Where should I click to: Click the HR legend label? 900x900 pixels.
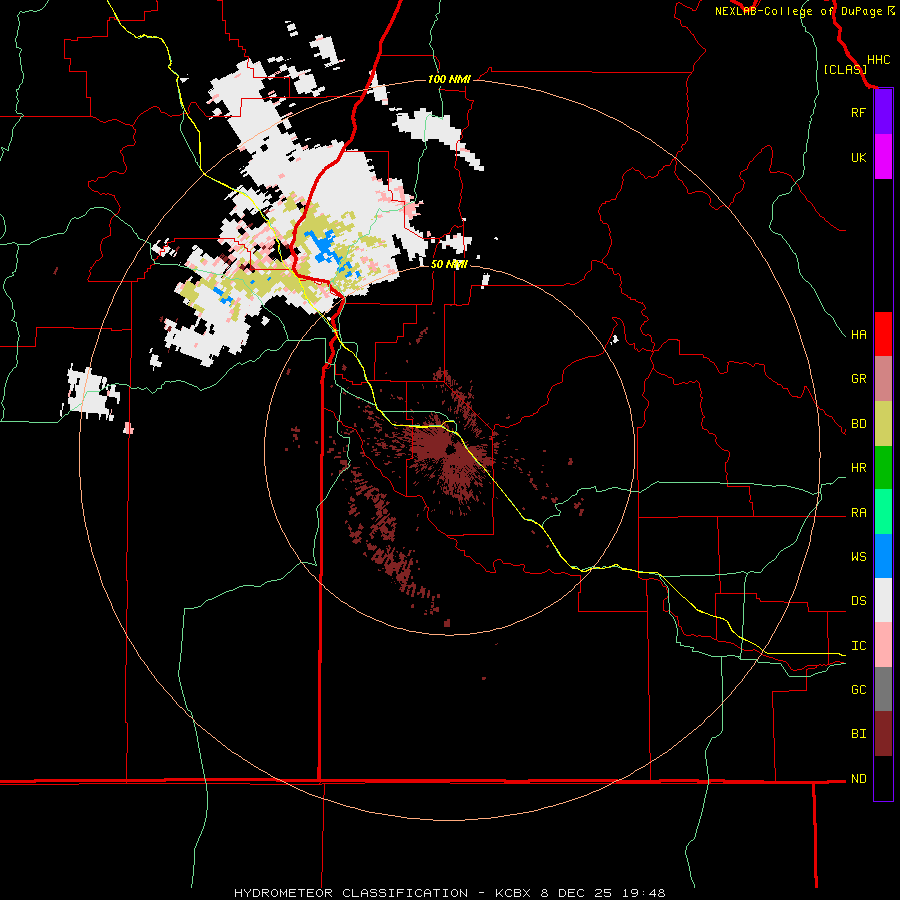coord(859,468)
